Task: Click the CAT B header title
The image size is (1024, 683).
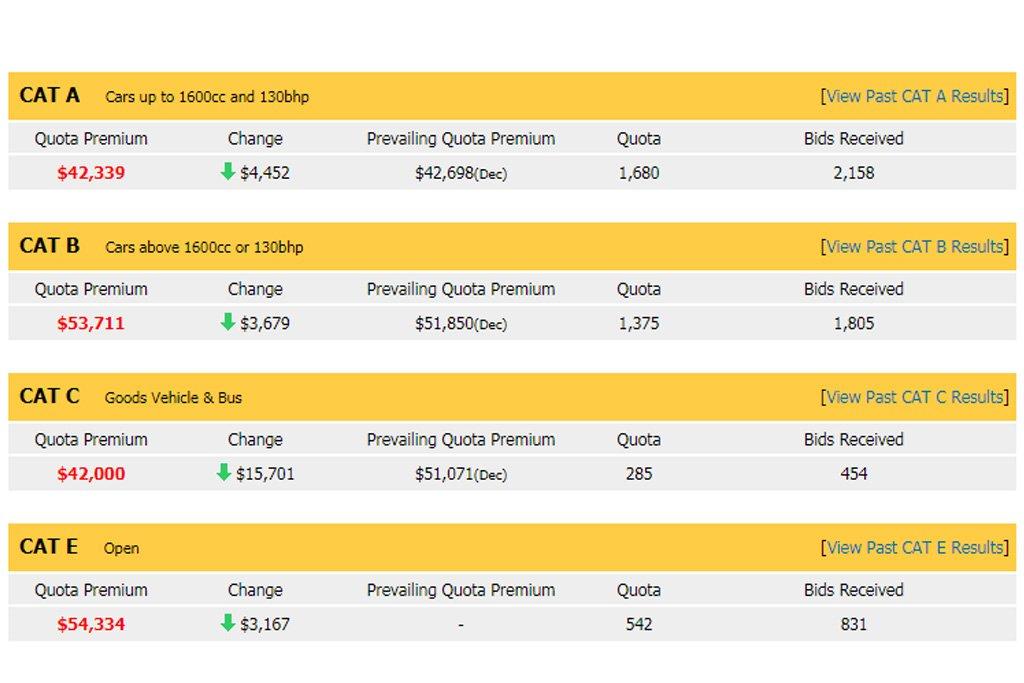Action: click(50, 246)
